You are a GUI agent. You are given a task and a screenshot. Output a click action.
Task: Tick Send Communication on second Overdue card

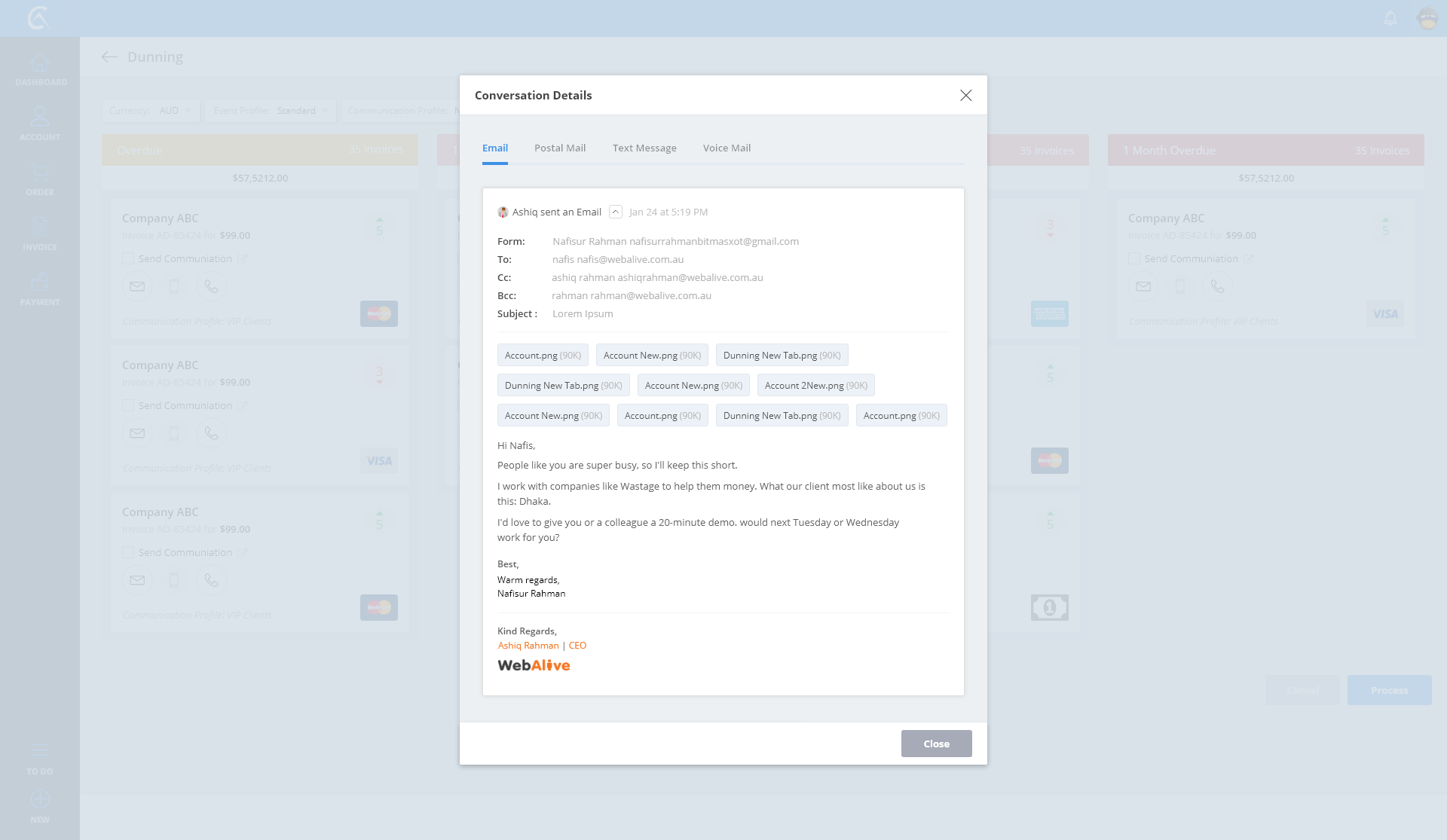tap(128, 405)
